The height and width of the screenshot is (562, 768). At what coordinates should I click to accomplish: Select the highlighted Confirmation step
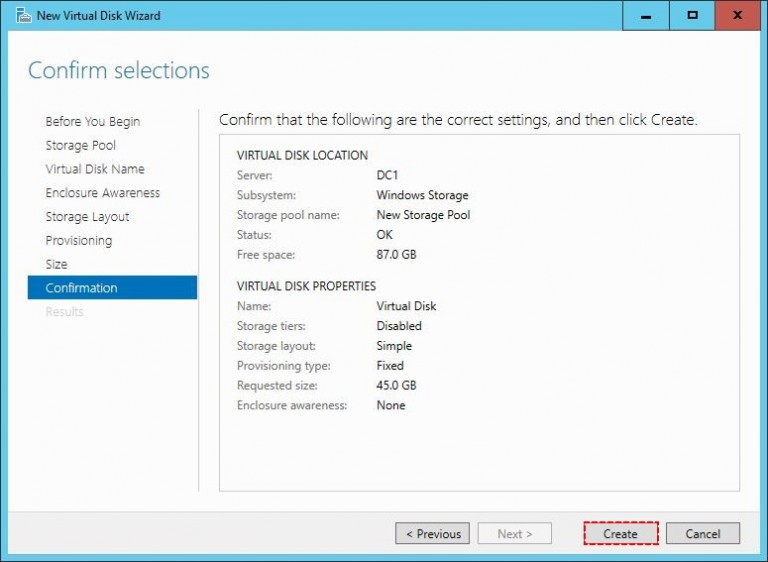(x=112, y=288)
